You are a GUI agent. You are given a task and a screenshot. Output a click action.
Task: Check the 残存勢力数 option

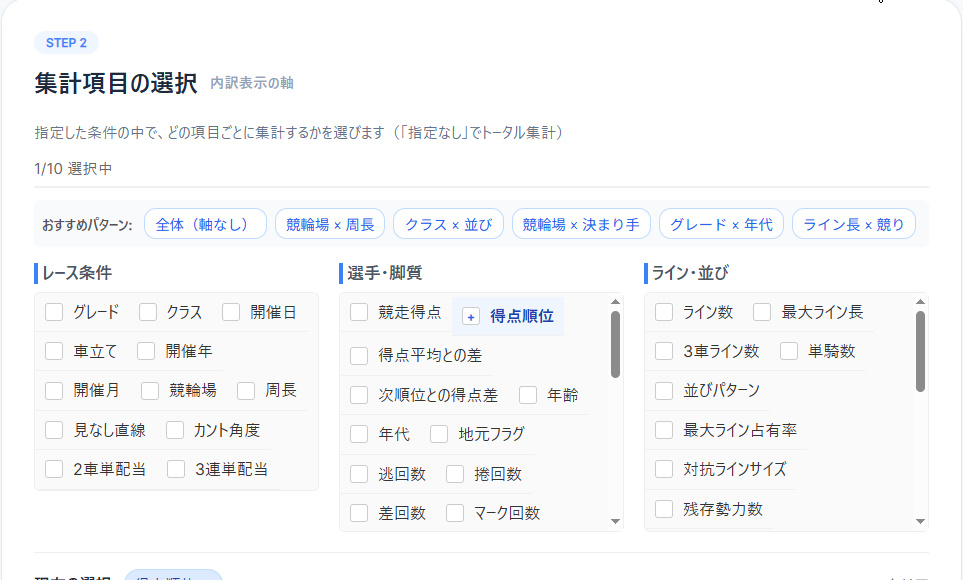pyautogui.click(x=664, y=508)
